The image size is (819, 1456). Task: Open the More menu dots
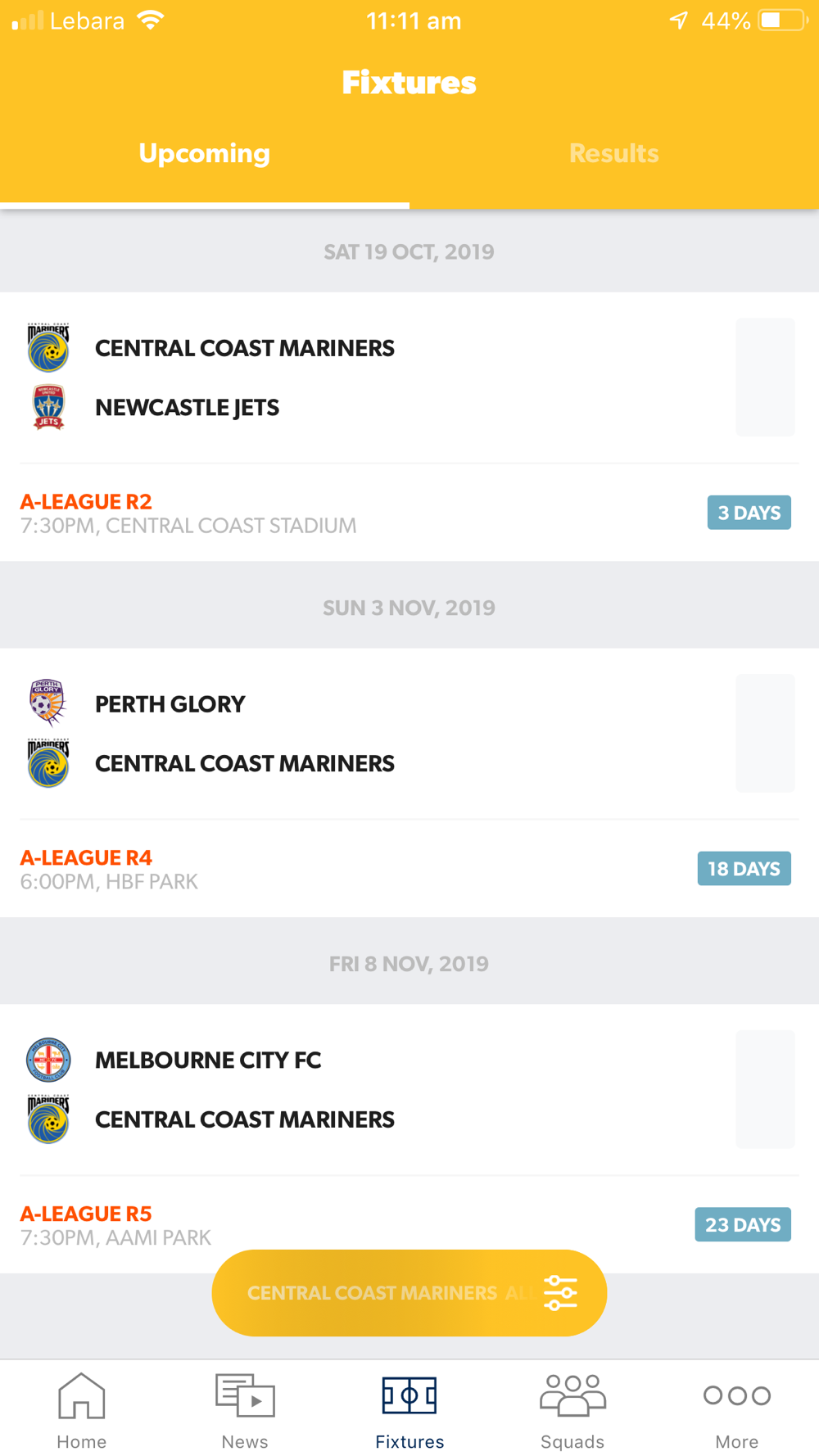tap(737, 1395)
